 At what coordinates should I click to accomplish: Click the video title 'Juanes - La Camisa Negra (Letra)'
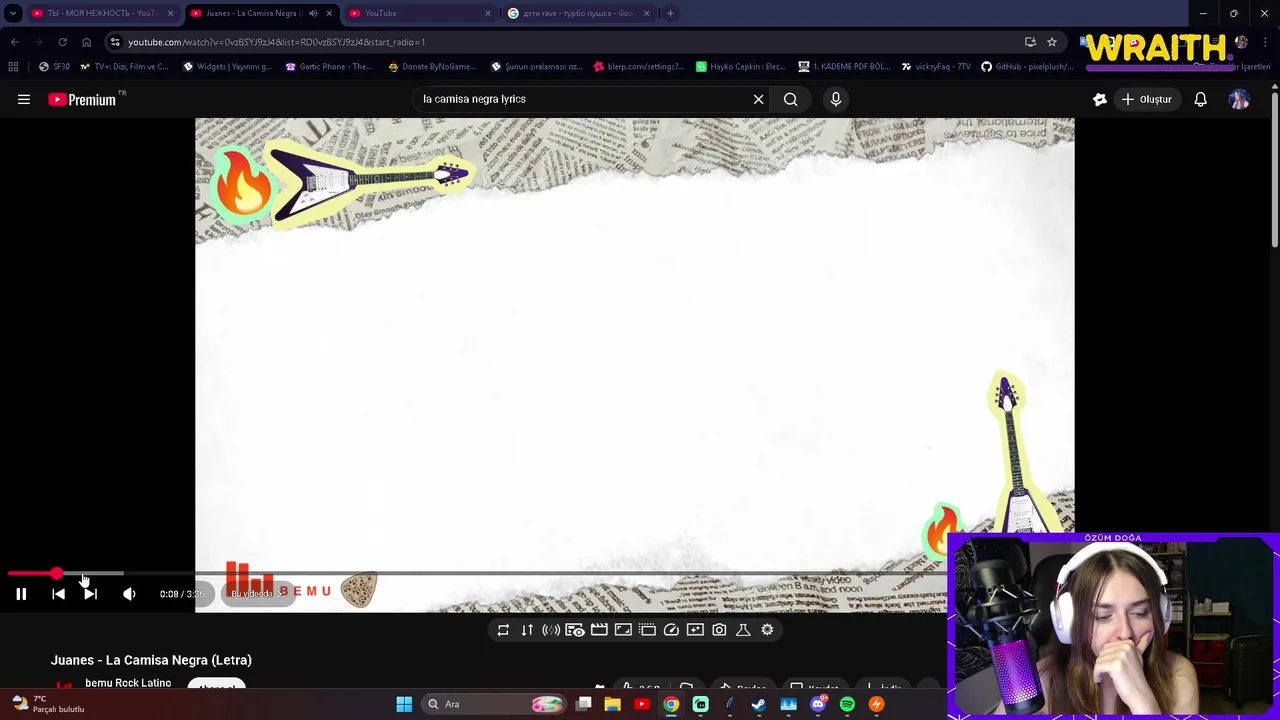(151, 660)
